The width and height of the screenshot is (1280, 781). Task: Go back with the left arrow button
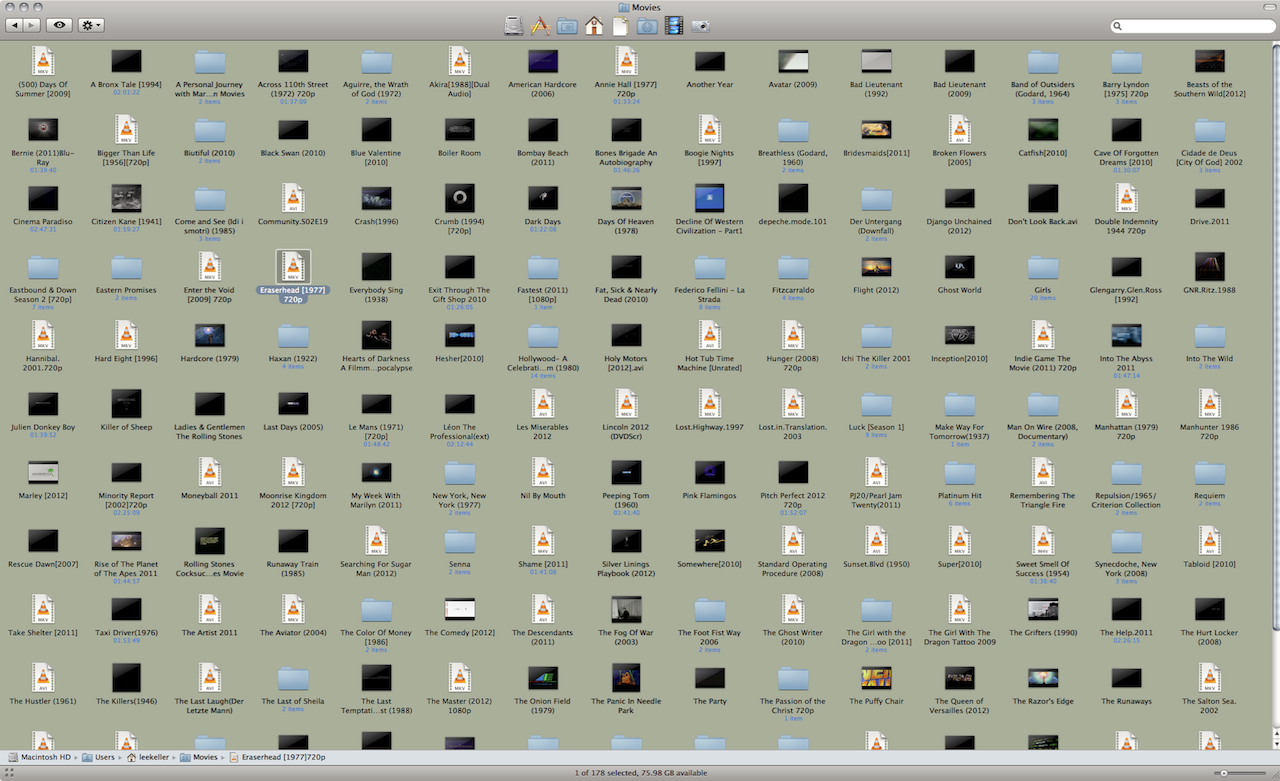(13, 25)
